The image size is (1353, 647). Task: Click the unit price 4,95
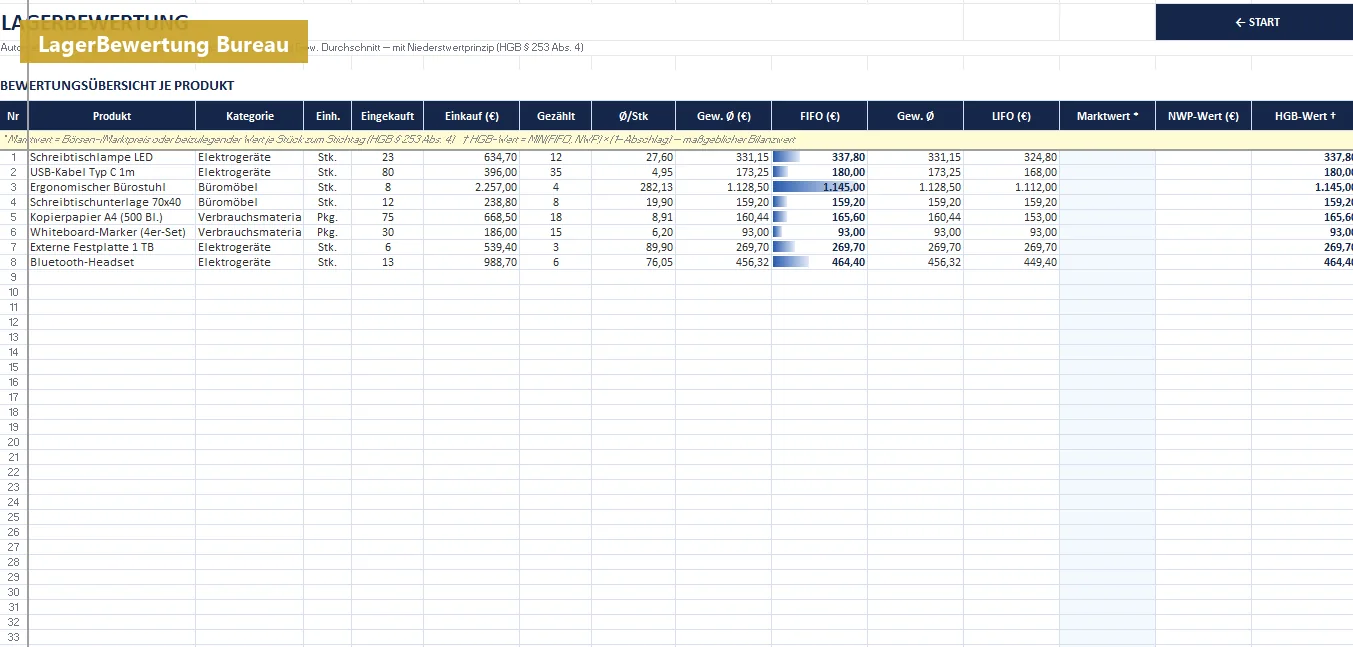pyautogui.click(x=634, y=172)
